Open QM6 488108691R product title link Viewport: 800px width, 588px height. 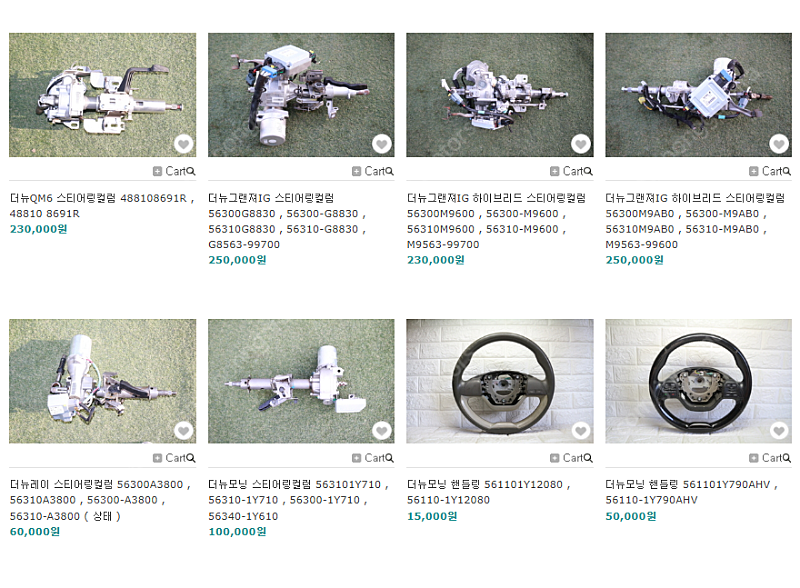[102, 206]
